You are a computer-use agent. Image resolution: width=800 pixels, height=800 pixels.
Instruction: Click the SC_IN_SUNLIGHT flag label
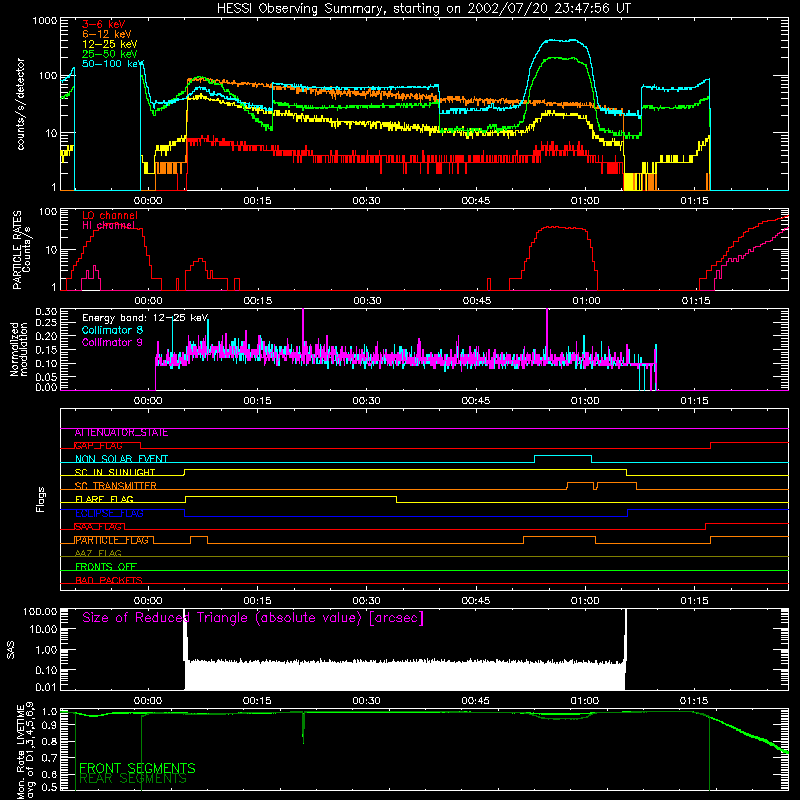pos(114,472)
